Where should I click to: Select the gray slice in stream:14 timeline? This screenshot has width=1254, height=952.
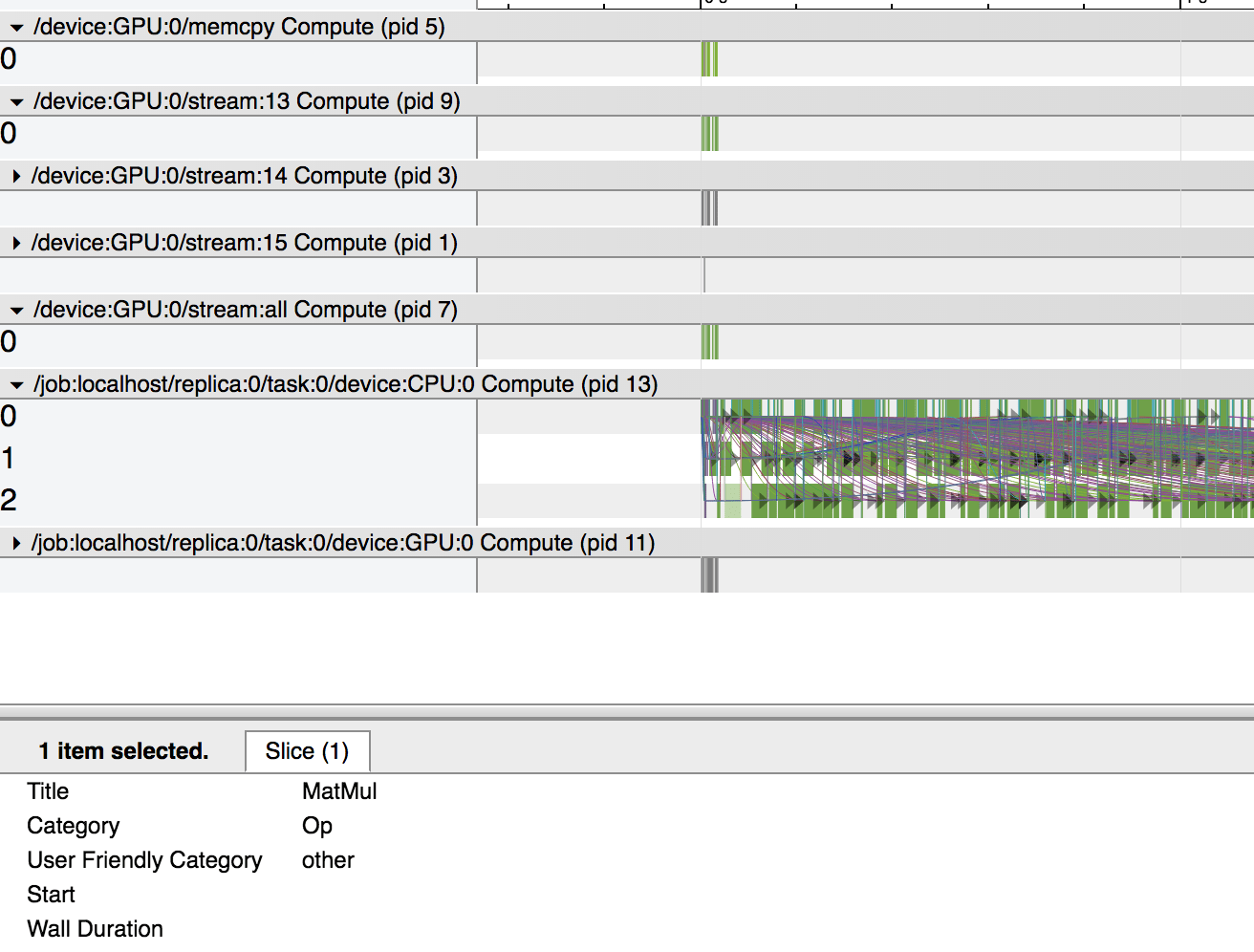coord(709,208)
